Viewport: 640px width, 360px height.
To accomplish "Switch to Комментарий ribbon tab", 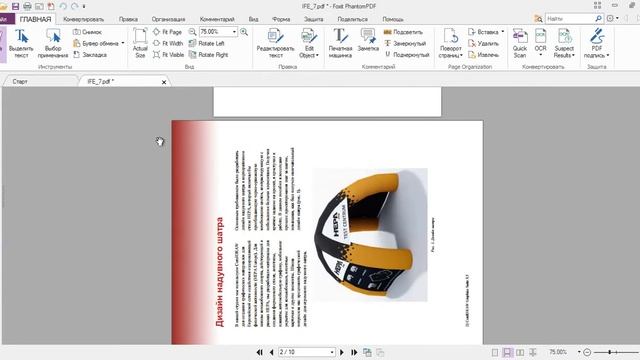I will (x=217, y=19).
